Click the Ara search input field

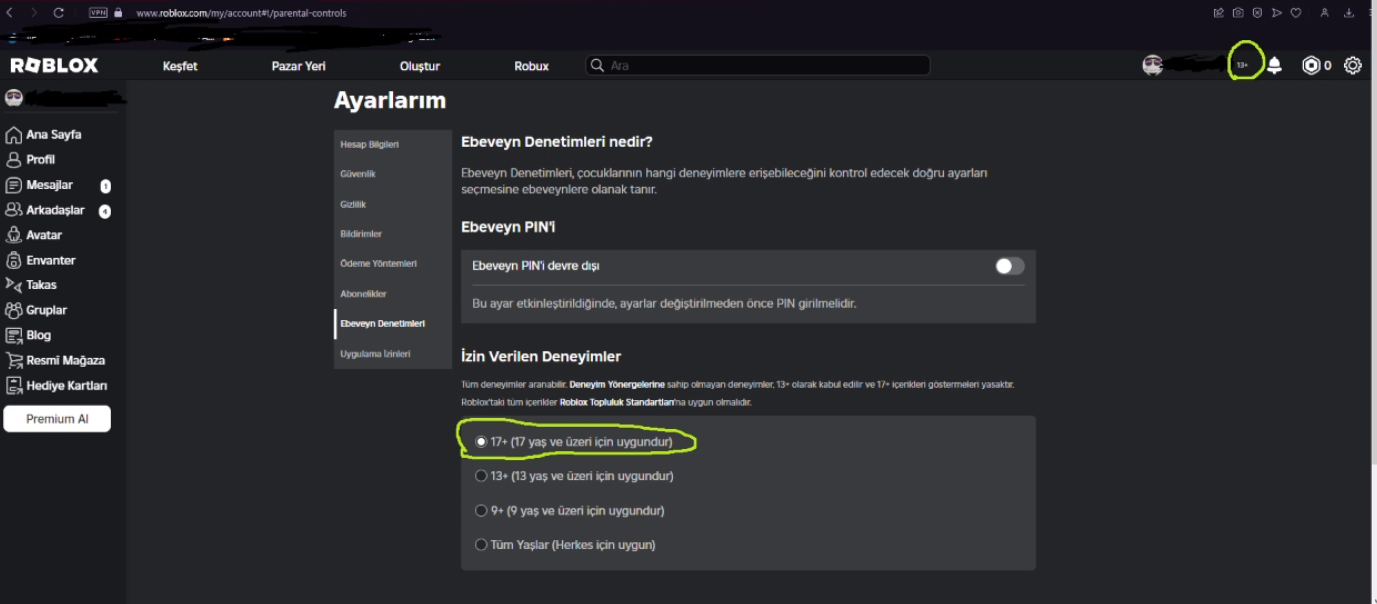click(758, 65)
